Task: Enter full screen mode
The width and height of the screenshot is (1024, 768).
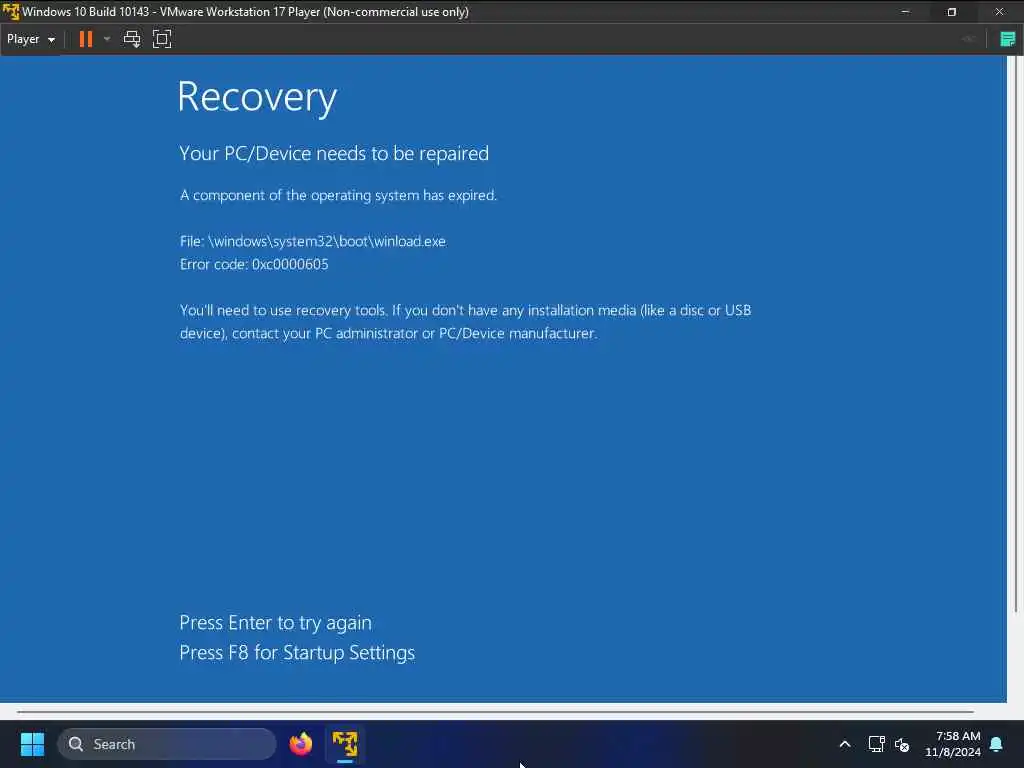Action: tap(162, 39)
